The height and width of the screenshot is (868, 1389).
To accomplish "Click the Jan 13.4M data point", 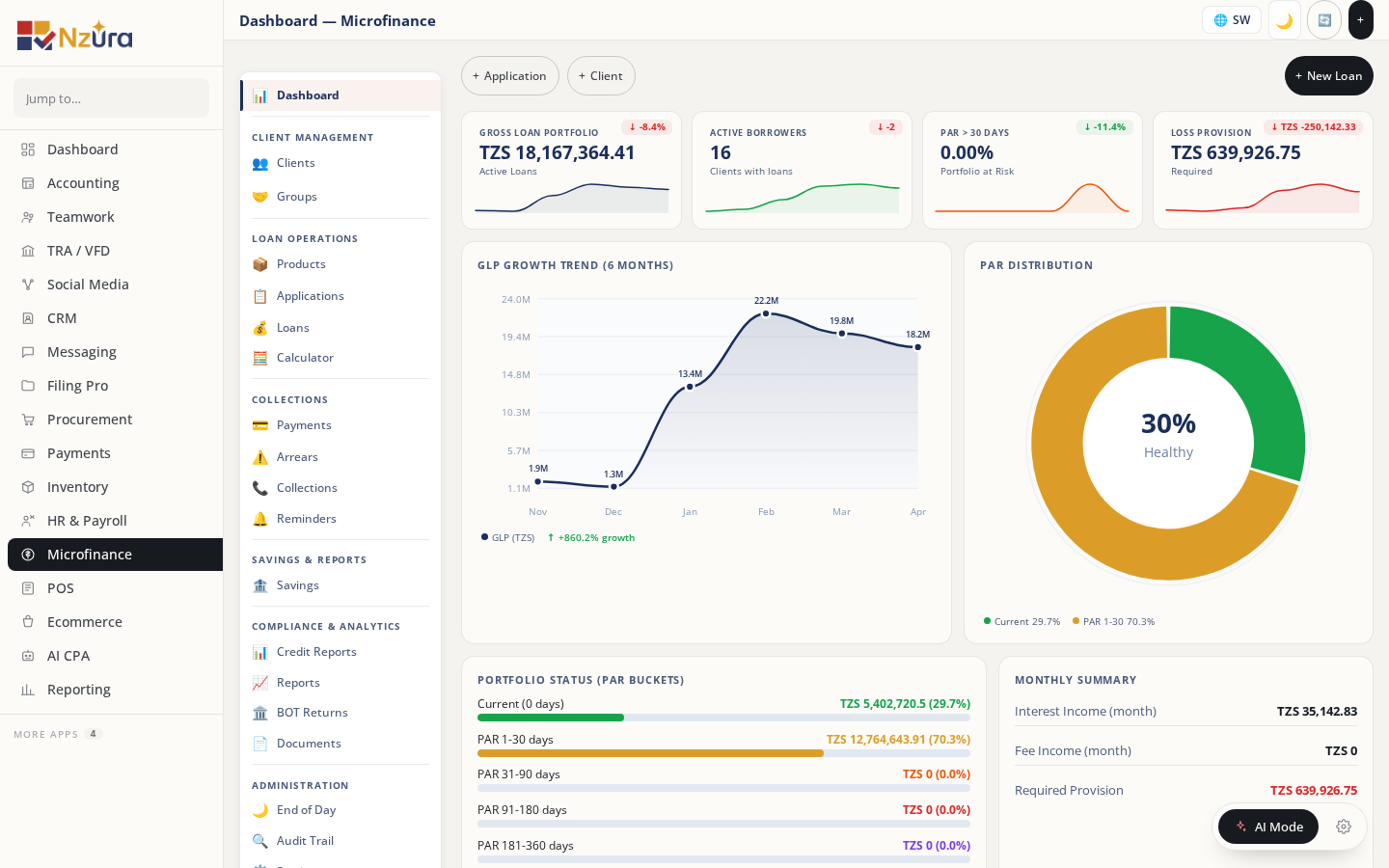I will (x=690, y=387).
